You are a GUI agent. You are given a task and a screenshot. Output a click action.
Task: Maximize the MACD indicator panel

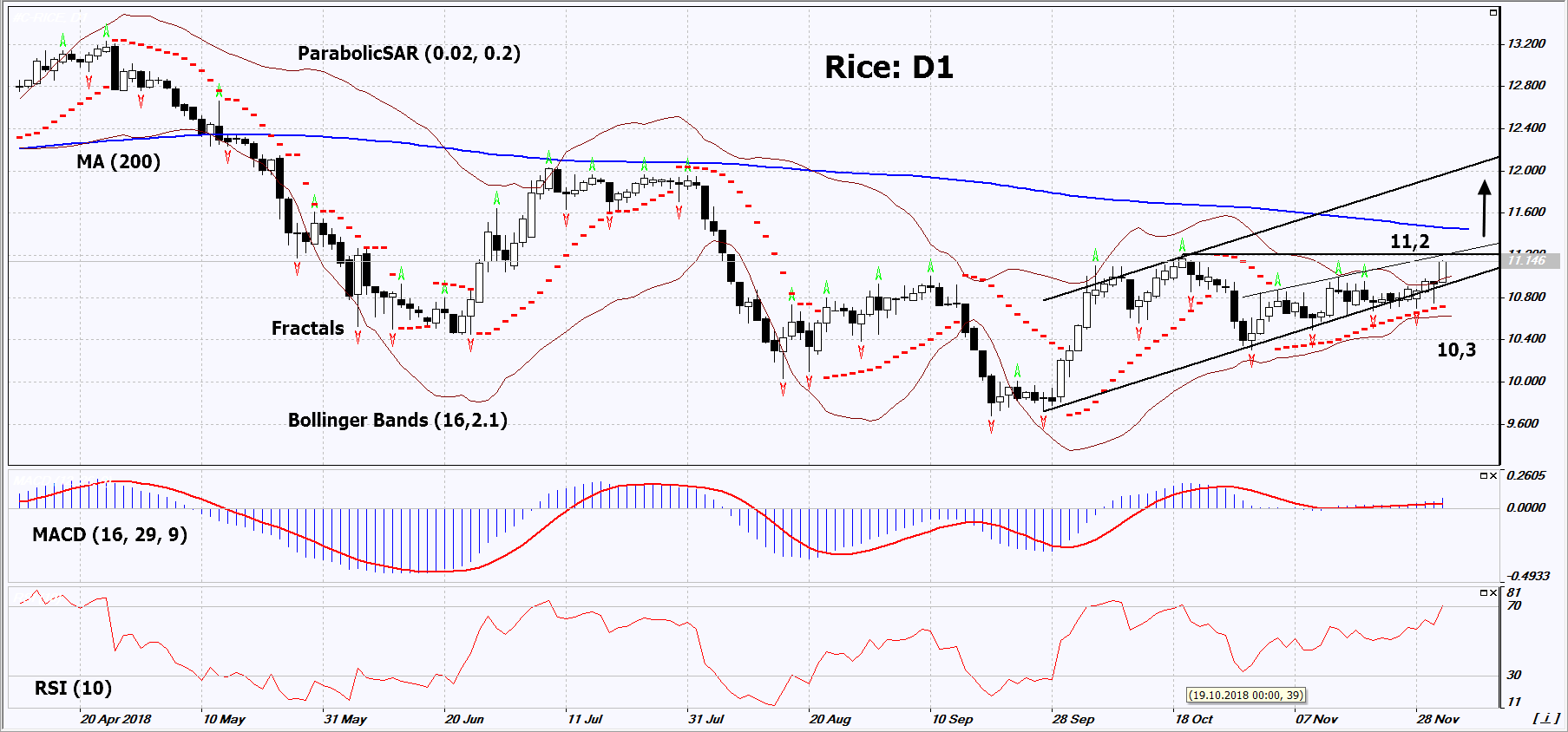[x=1483, y=476]
